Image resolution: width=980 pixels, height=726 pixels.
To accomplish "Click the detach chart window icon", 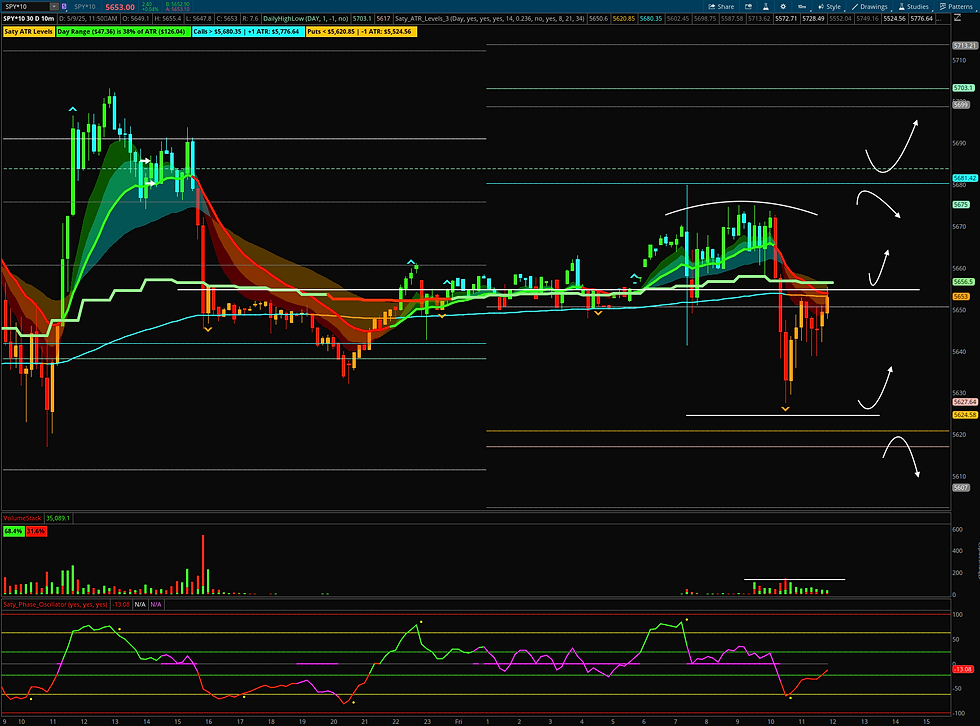I will point(748,6).
